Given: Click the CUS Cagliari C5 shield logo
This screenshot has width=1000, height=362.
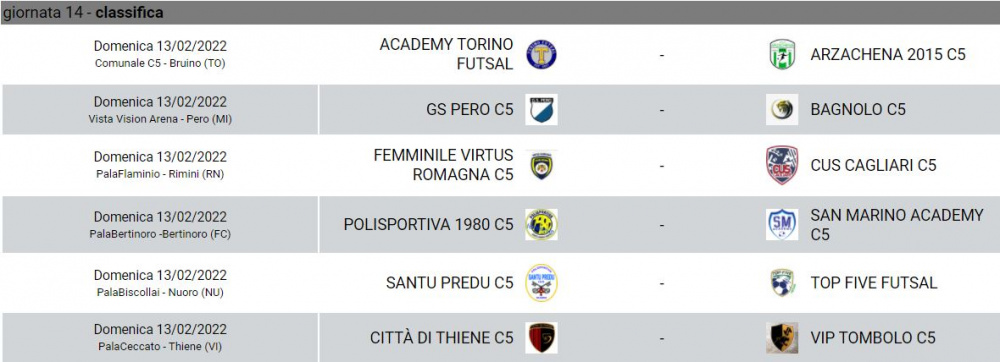Looking at the screenshot, I should [782, 165].
